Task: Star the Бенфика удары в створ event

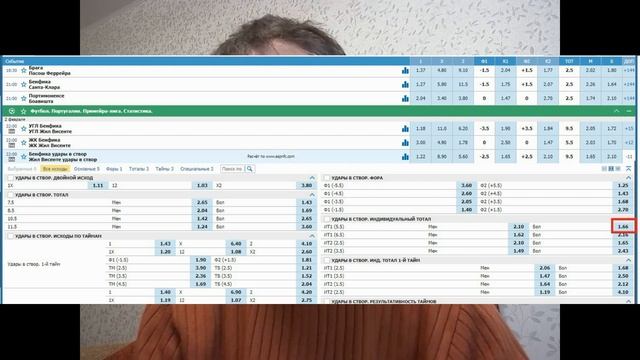Action: tap(24, 157)
